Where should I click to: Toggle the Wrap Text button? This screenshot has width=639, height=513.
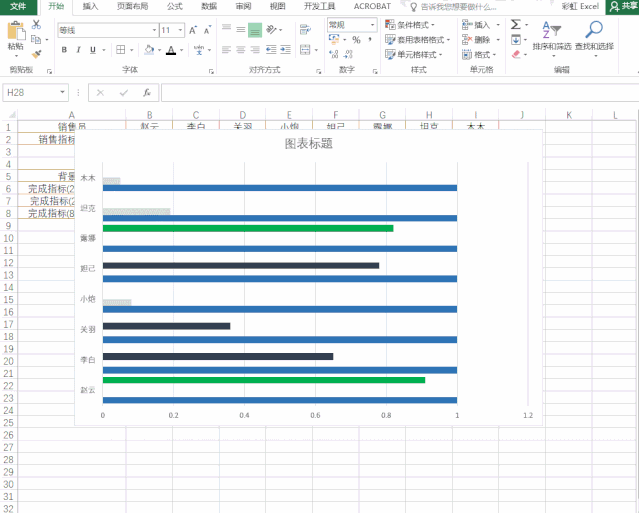click(x=305, y=30)
